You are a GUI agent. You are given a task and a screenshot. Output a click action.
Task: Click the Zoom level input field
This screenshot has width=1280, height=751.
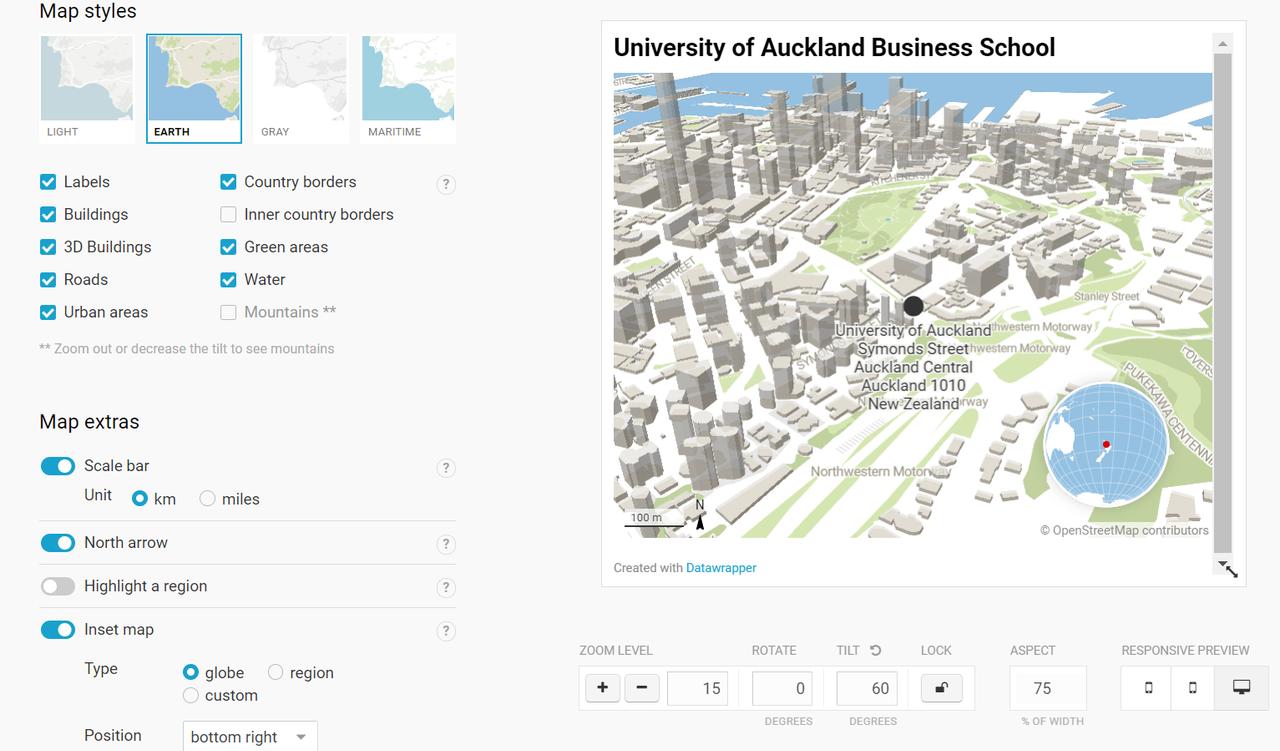tap(697, 688)
